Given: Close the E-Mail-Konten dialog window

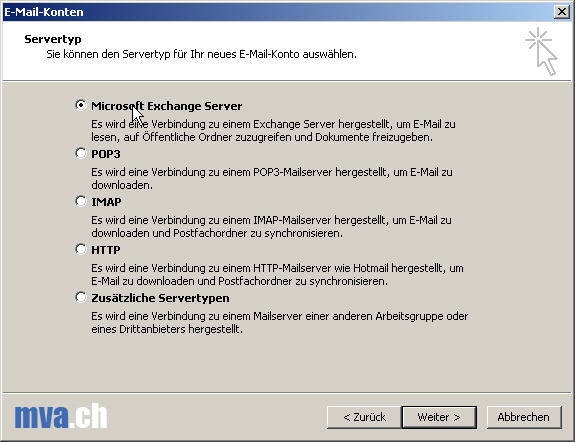Looking at the screenshot, I should point(562,12).
